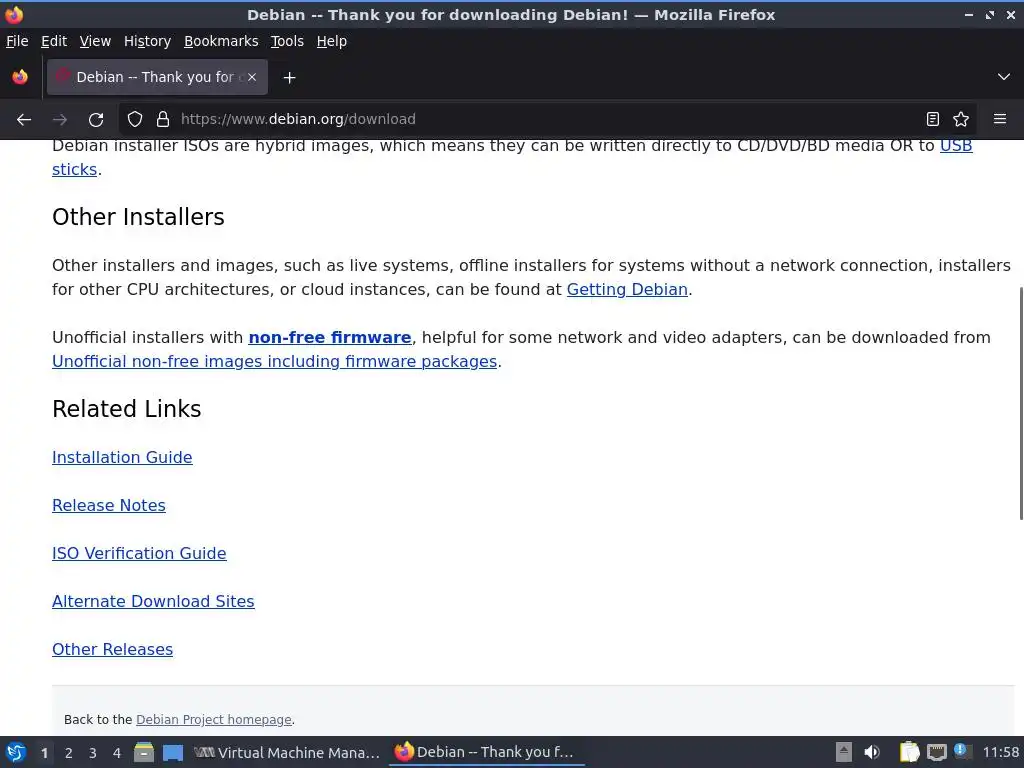1024x768 pixels.
Task: Open the LXQt start menu icon
Action: tap(16, 752)
